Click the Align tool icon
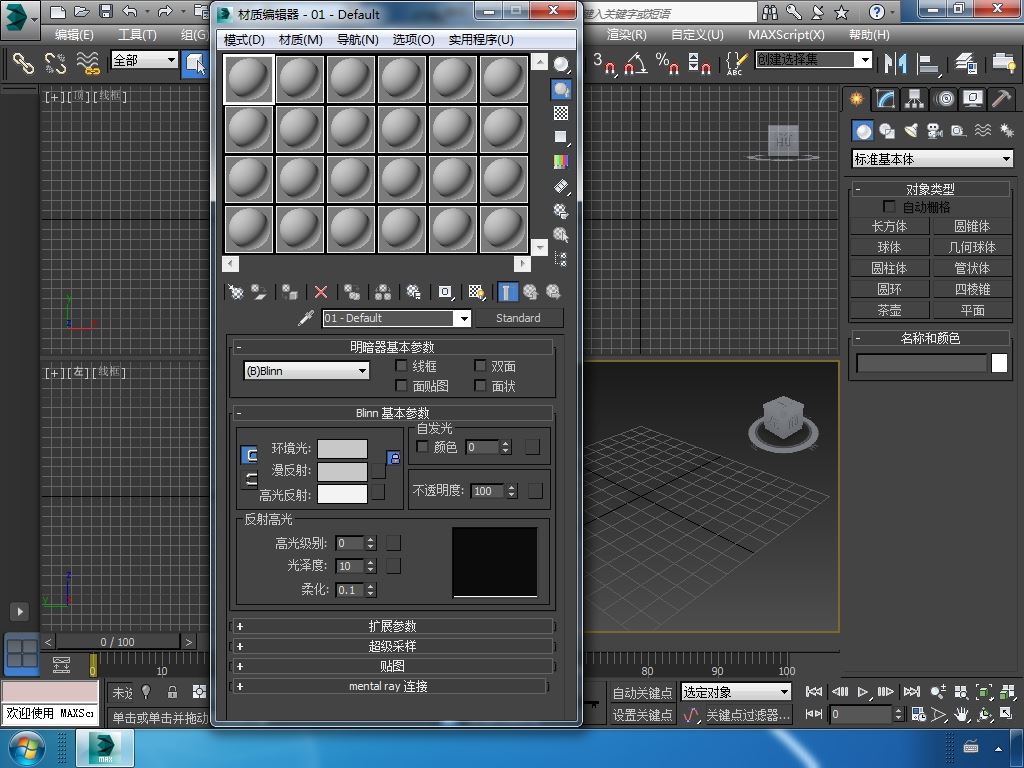The width and height of the screenshot is (1024, 768). [927, 63]
